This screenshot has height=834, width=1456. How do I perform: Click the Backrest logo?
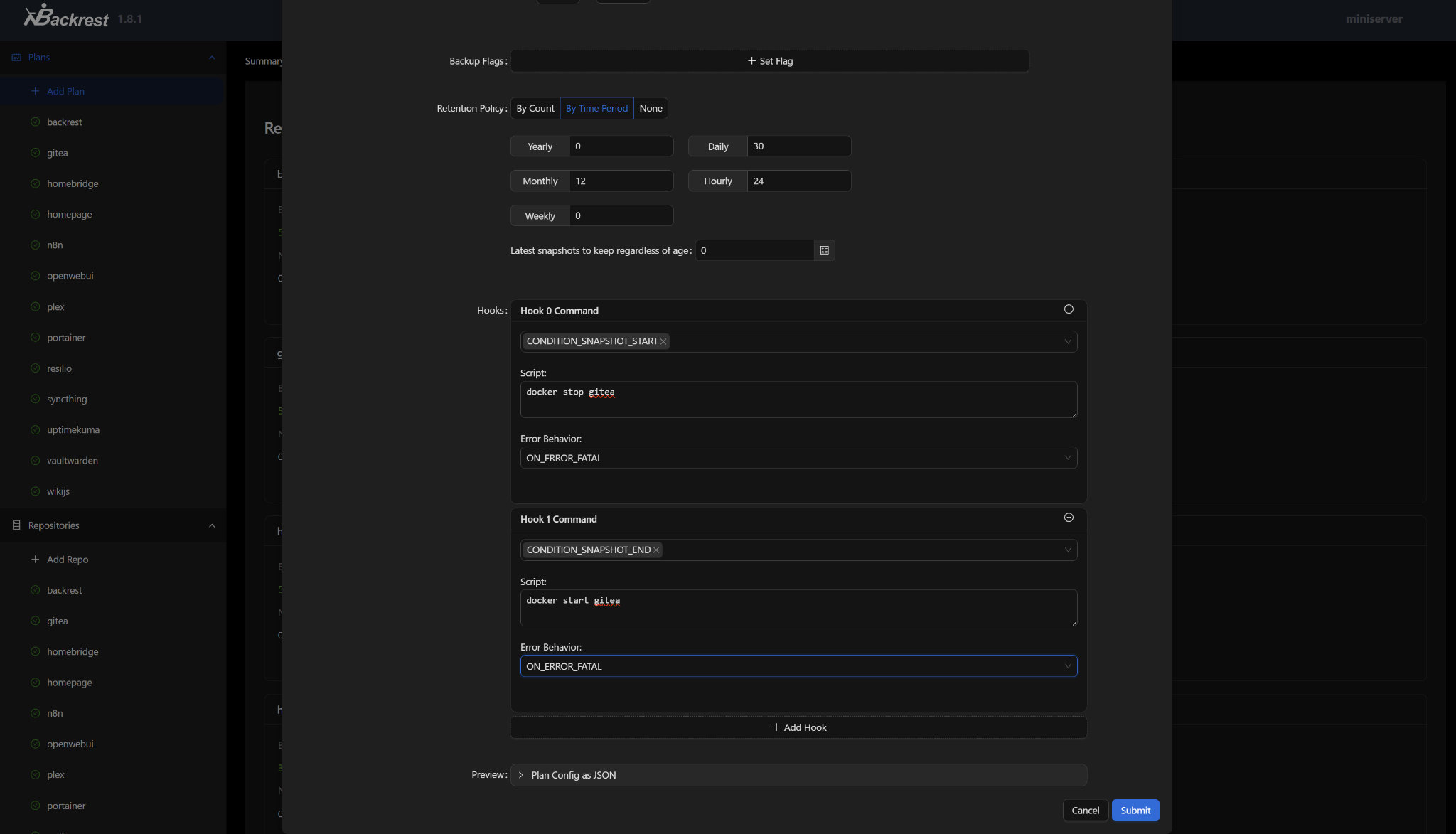[x=67, y=16]
